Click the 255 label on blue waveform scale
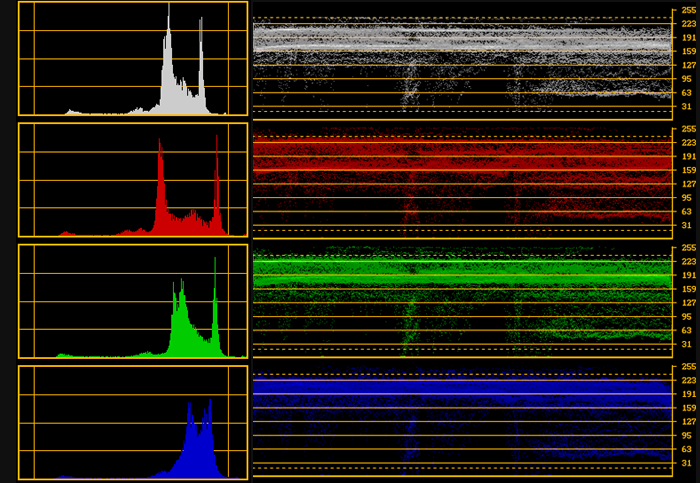Viewport: 700px width, 483px height. pyautogui.click(x=689, y=367)
